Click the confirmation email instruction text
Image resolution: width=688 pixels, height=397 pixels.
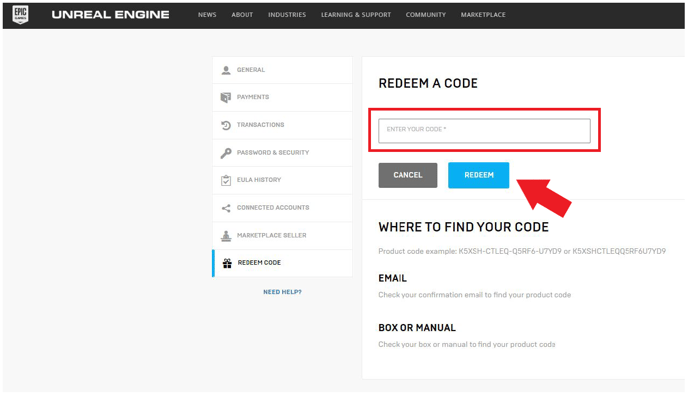475,295
